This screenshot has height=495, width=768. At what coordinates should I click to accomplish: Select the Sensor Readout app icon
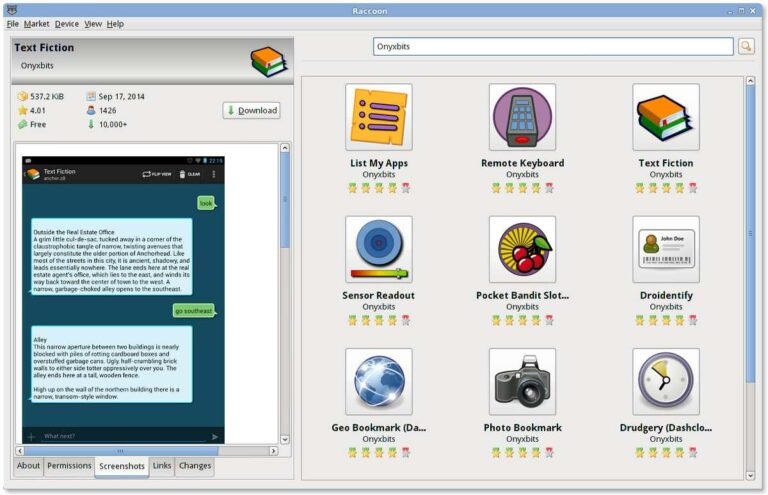(x=379, y=249)
